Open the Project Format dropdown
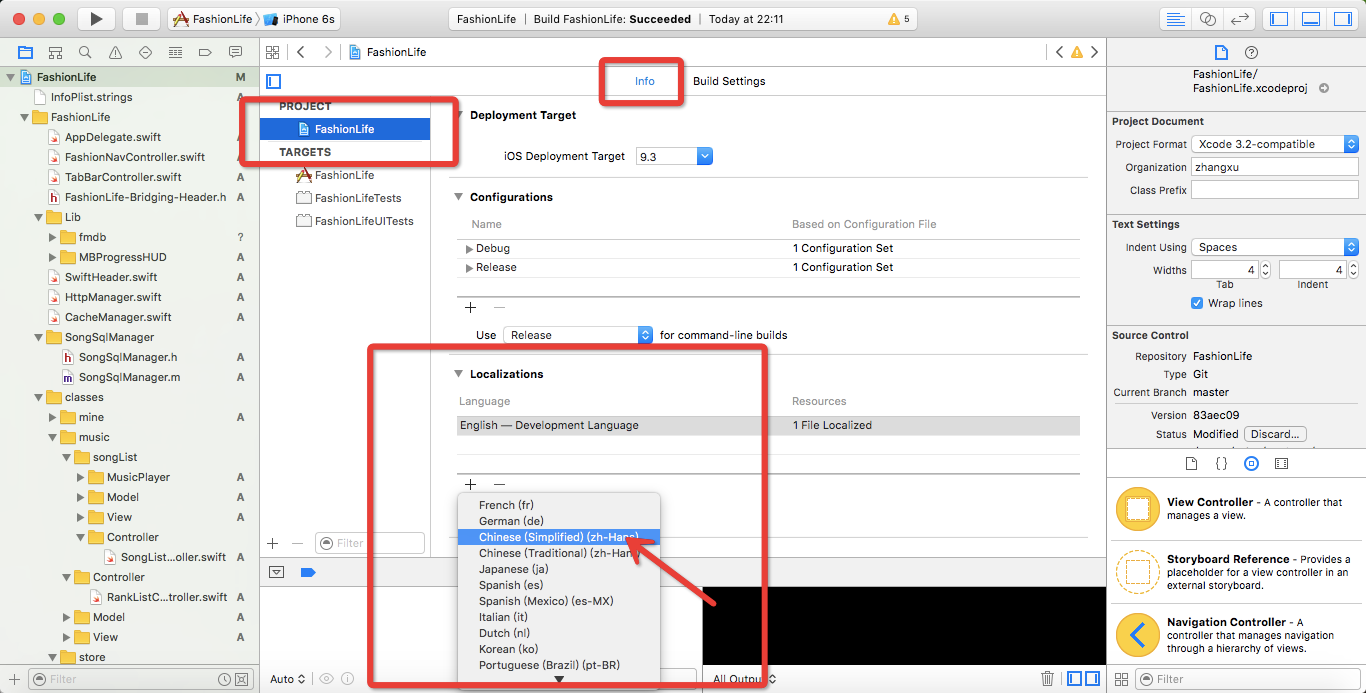 [x=1275, y=144]
